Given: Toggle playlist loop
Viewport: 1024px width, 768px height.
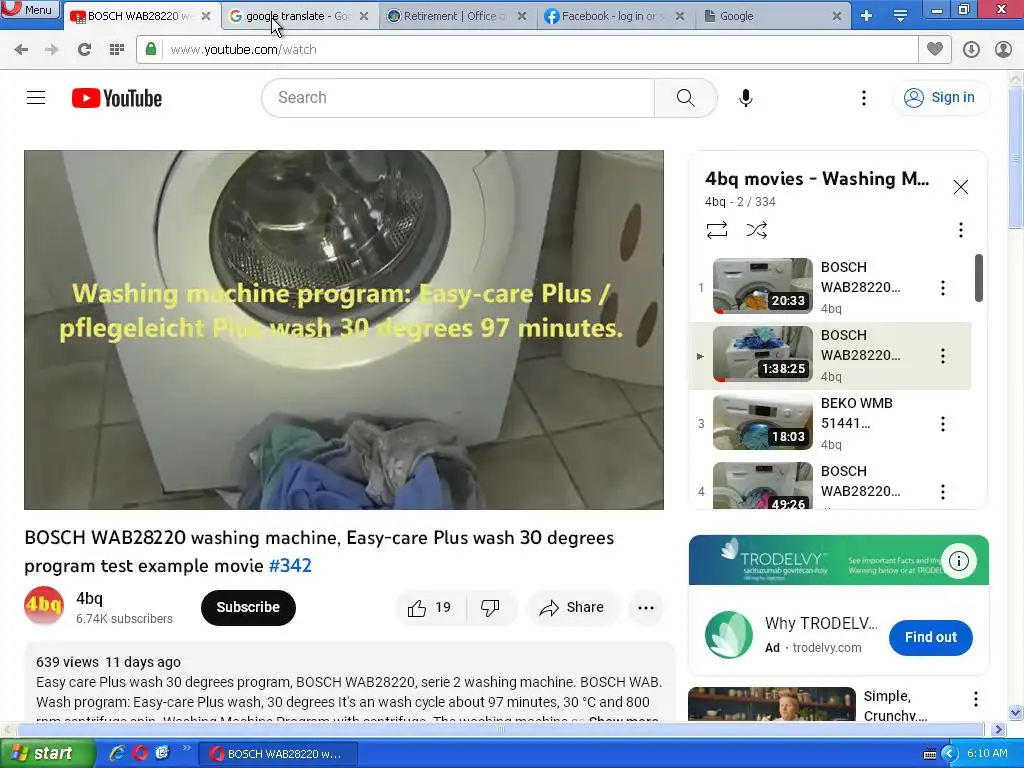Looking at the screenshot, I should (717, 230).
